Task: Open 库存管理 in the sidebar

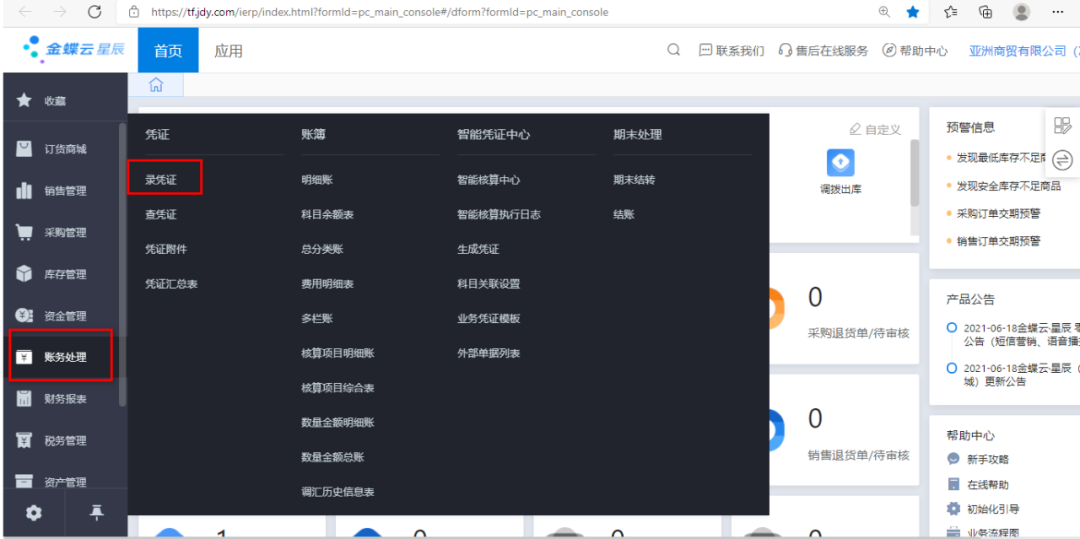Action: (x=65, y=274)
